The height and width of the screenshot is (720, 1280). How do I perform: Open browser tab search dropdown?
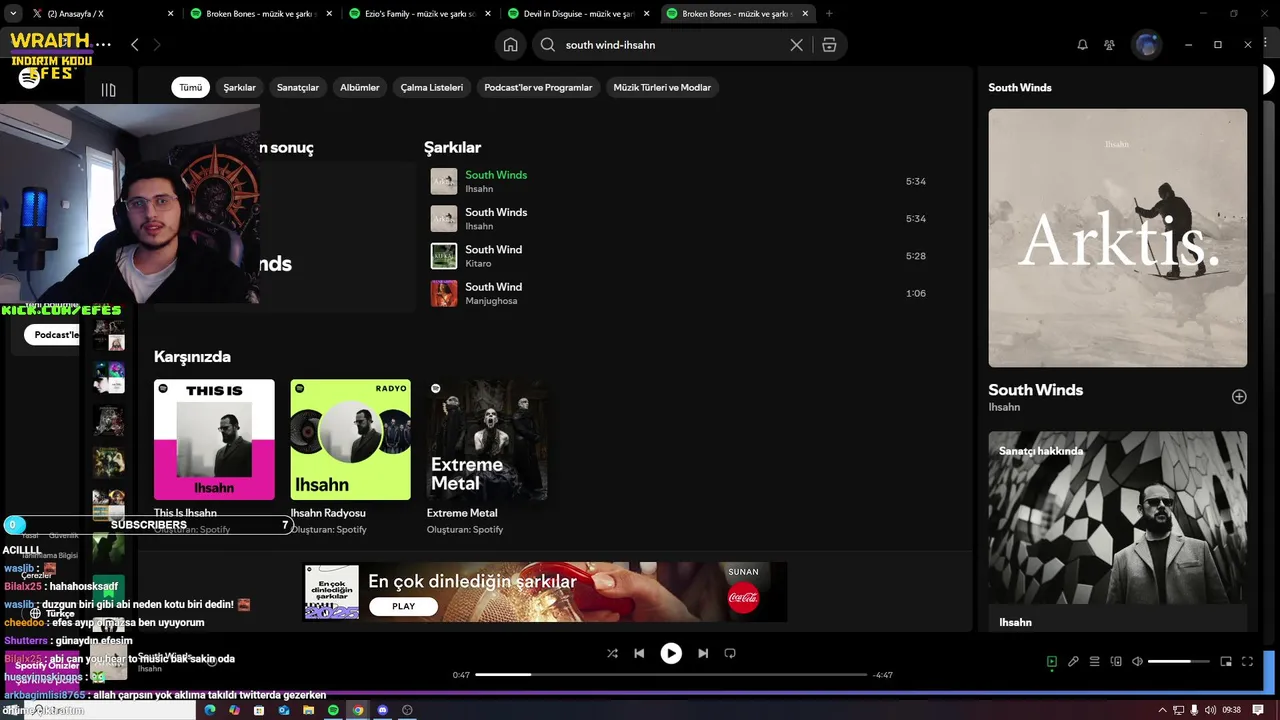pyautogui.click(x=13, y=14)
